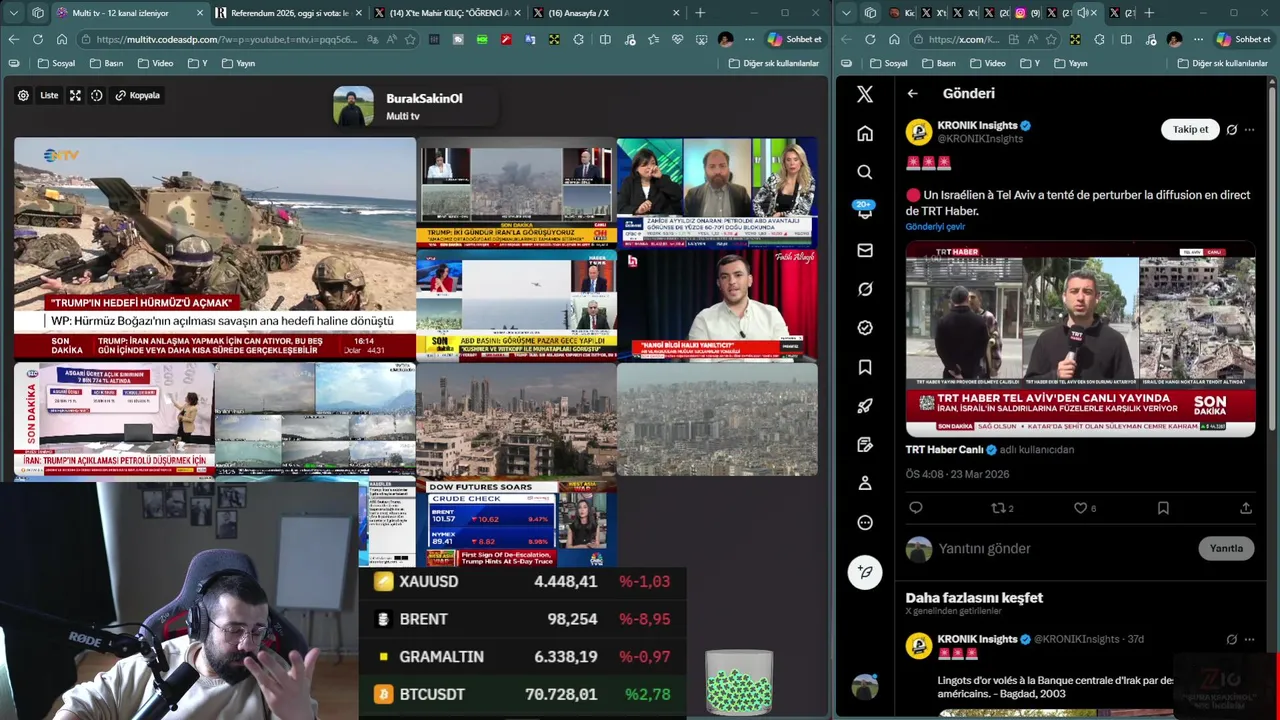Open Bookmarks icon in X sidebar
1280x720 pixels.
tap(865, 367)
